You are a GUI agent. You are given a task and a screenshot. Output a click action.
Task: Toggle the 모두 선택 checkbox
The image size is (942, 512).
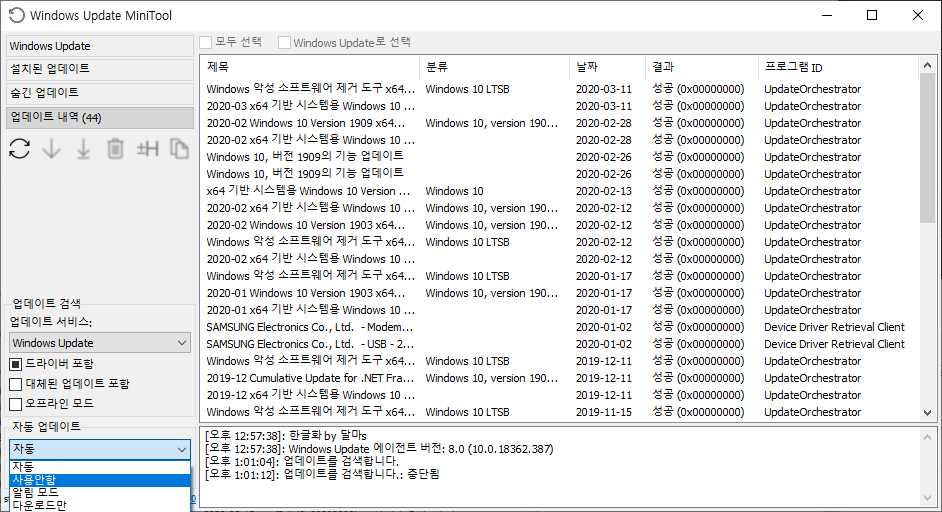click(206, 42)
